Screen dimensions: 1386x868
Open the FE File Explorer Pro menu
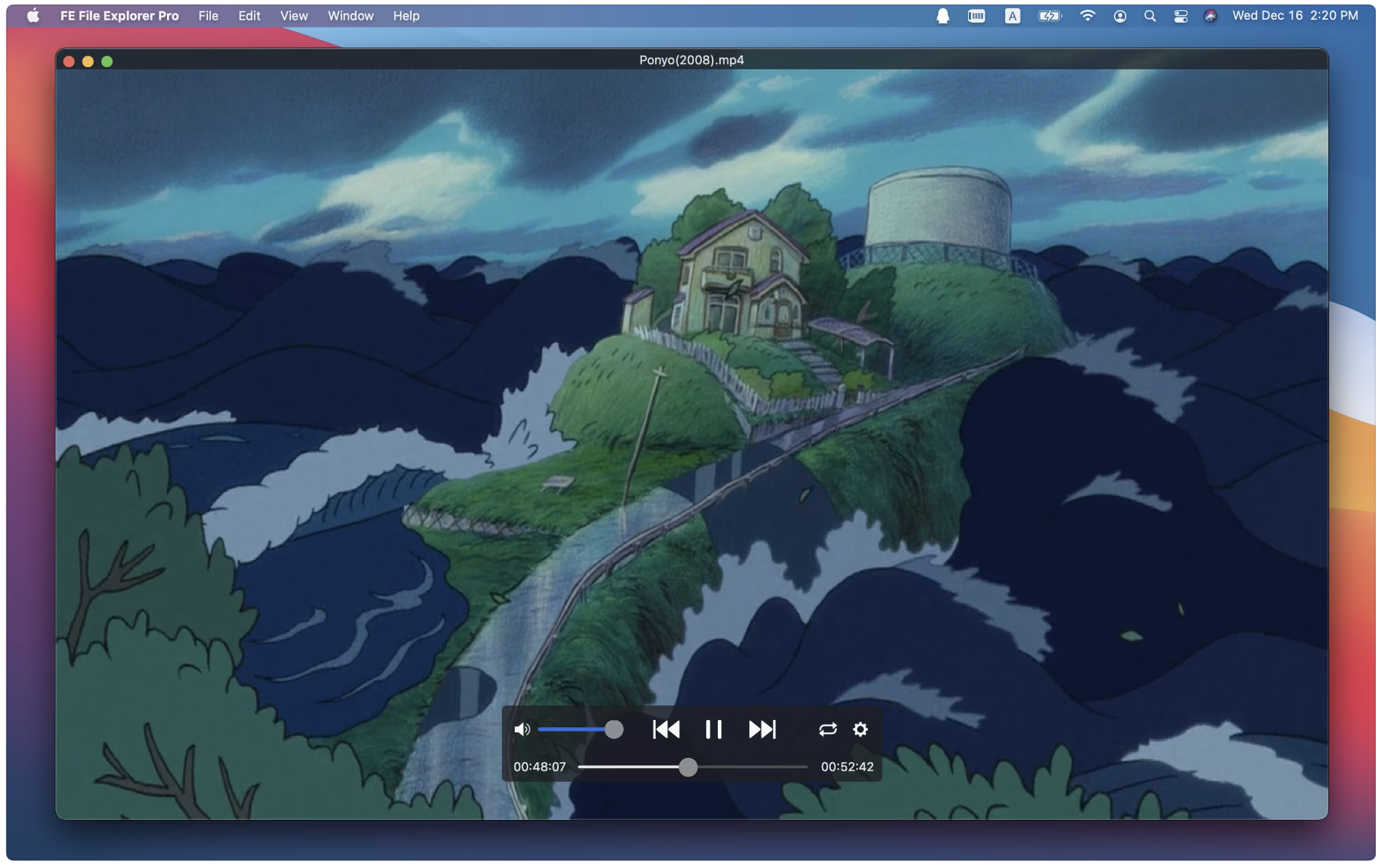click(x=119, y=15)
